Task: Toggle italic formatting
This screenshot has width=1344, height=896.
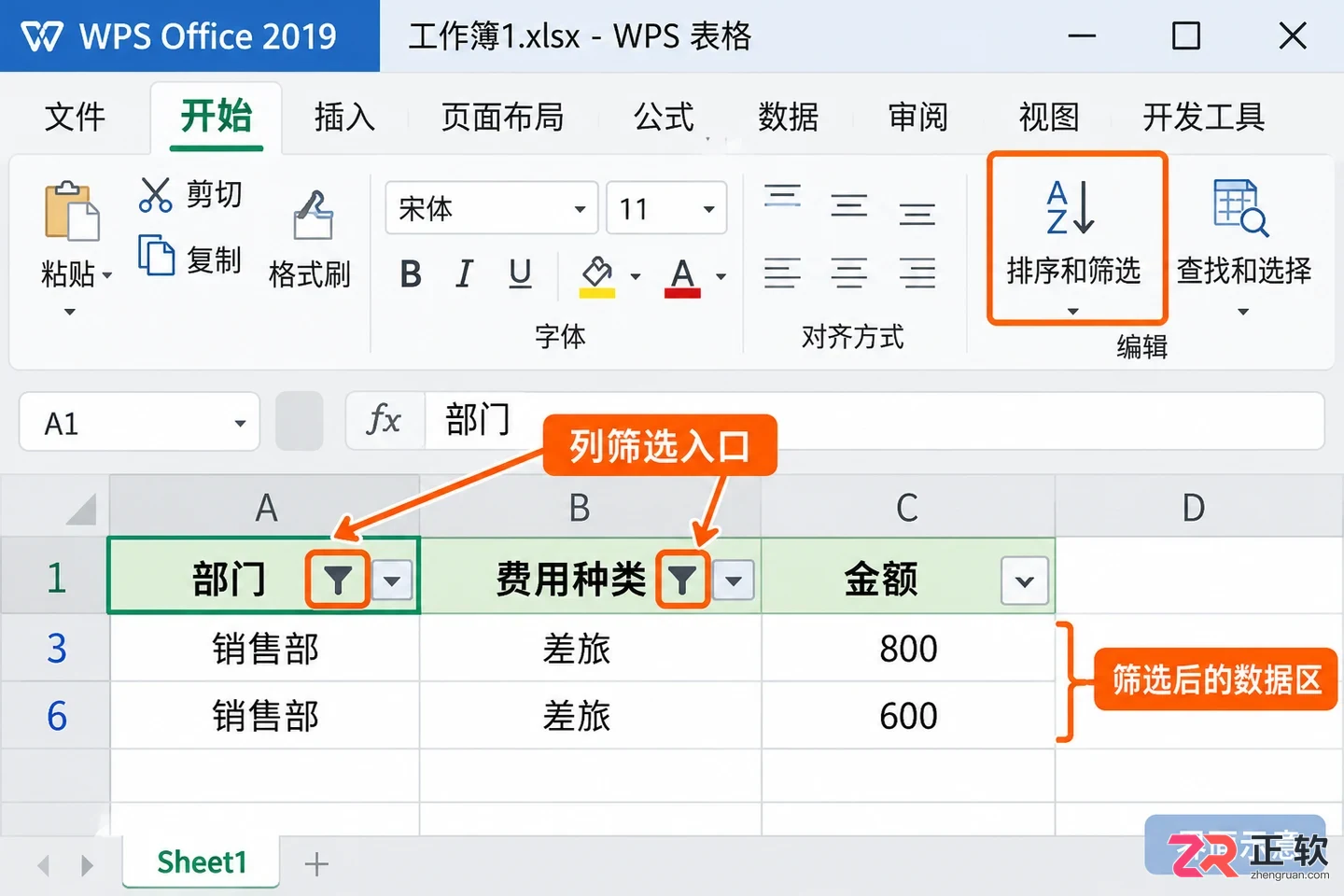Action: coord(464,274)
